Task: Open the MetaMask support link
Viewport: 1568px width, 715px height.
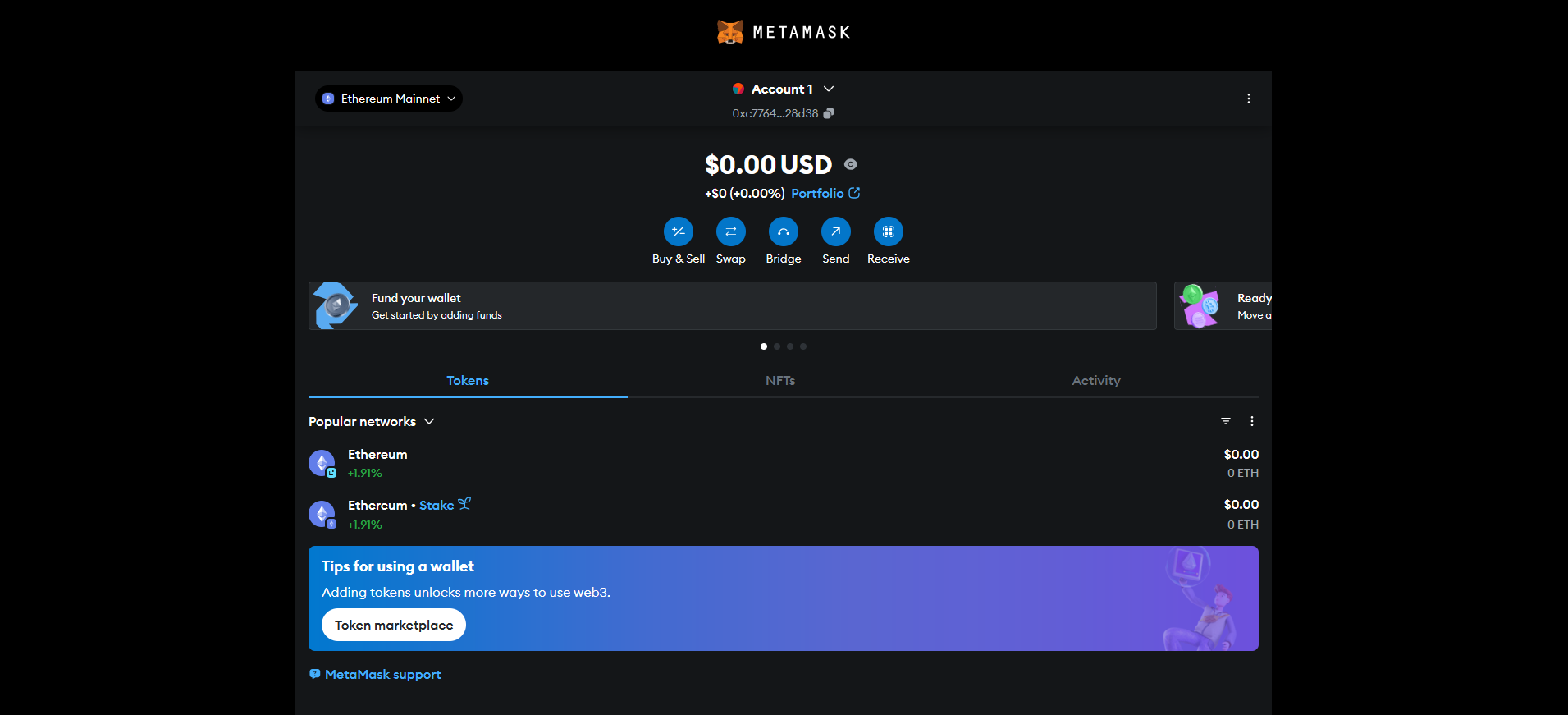Action: pos(375,675)
